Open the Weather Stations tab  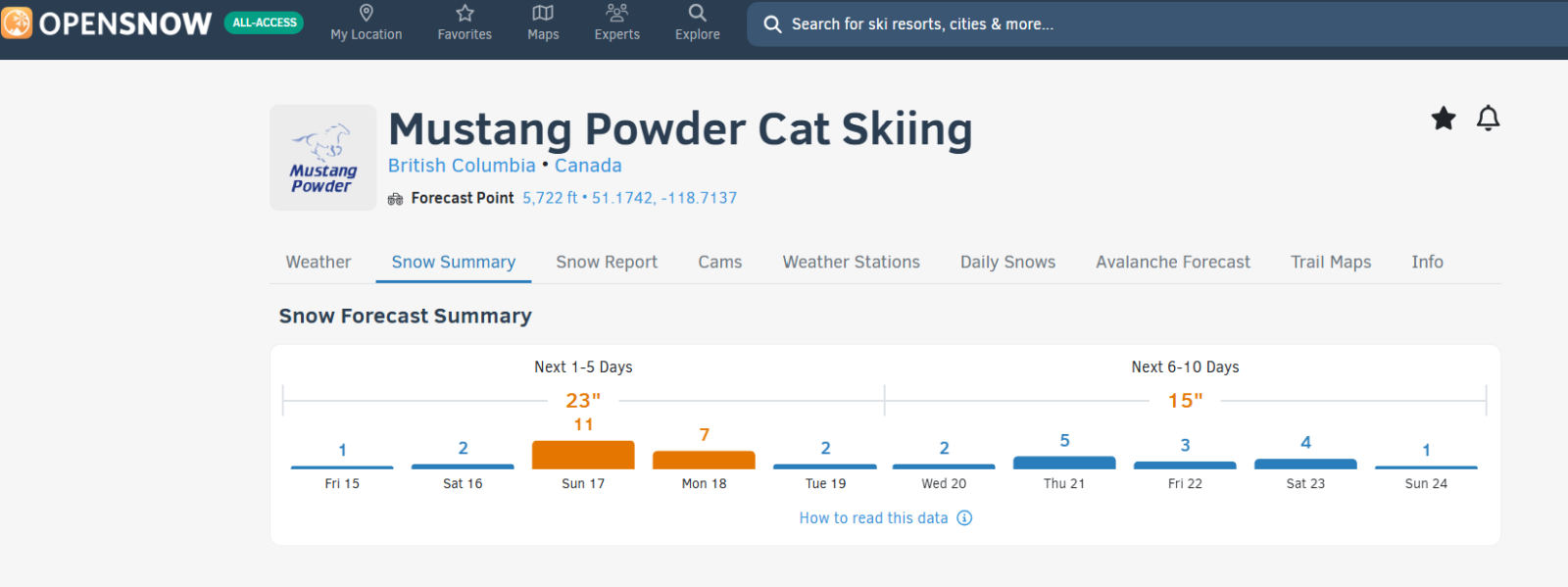(852, 262)
